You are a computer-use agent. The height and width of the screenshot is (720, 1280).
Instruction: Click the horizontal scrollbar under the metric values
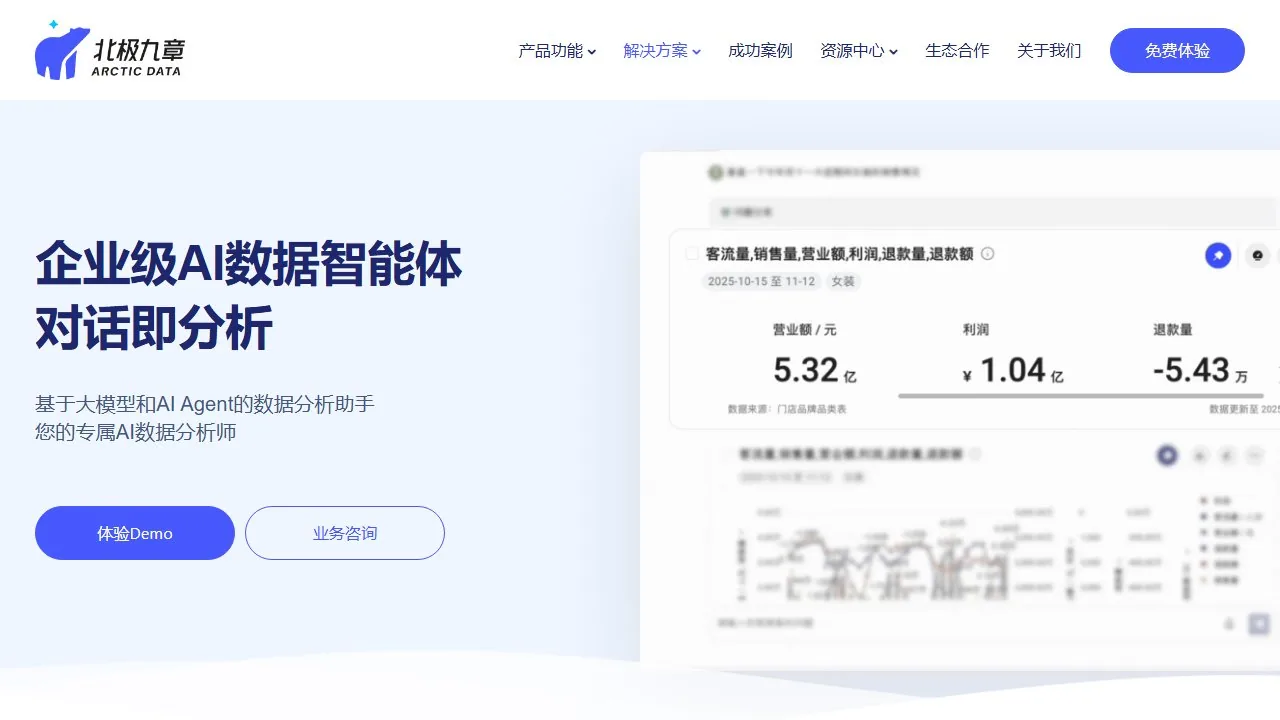point(1081,396)
